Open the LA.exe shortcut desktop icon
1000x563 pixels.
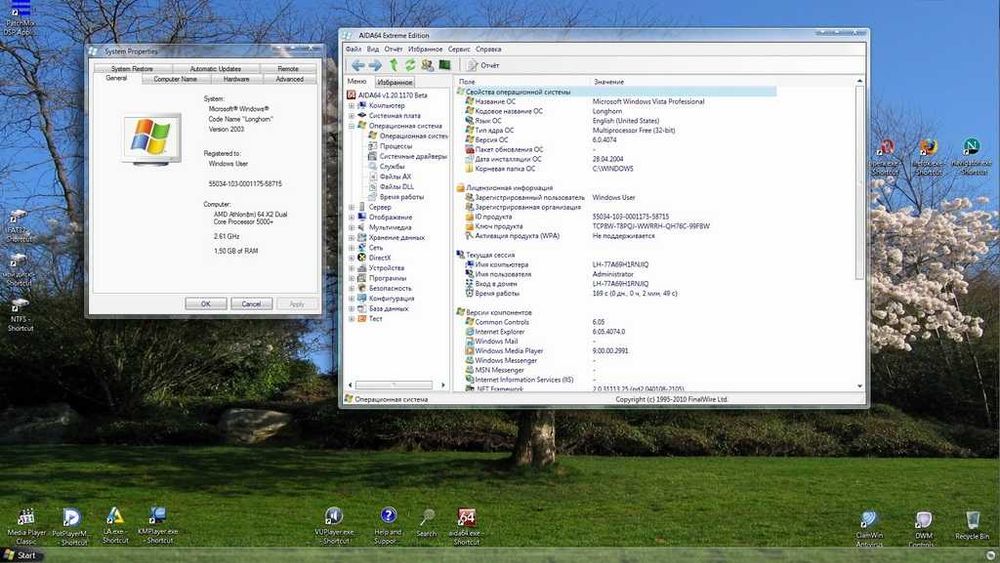pyautogui.click(x=115, y=526)
